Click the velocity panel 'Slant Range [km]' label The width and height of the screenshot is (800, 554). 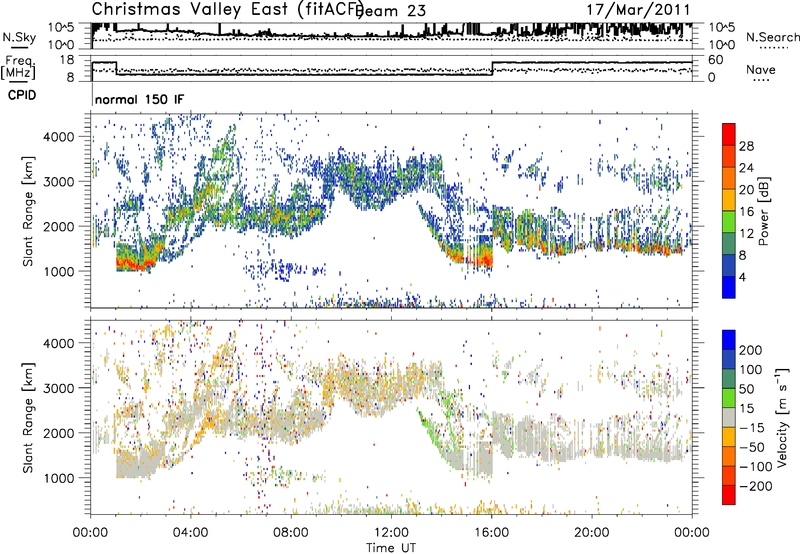pos(28,418)
